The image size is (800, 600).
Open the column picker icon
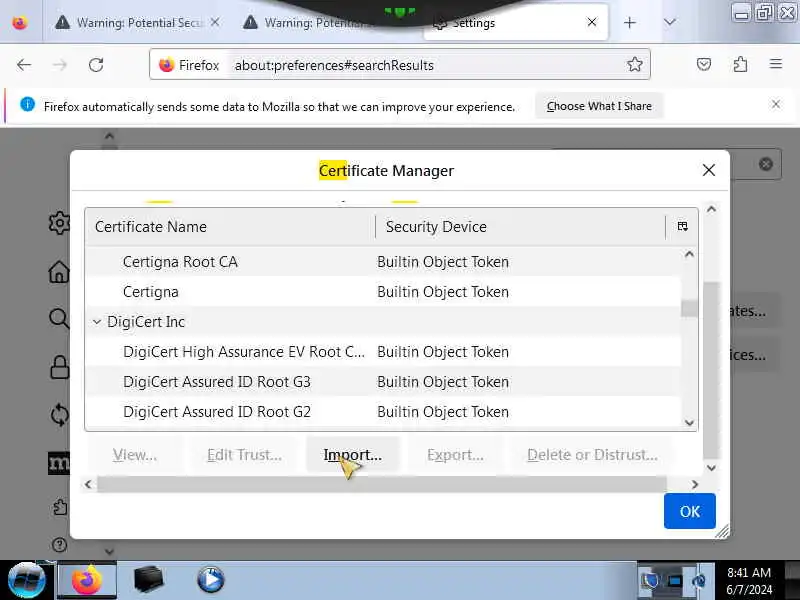(x=682, y=227)
